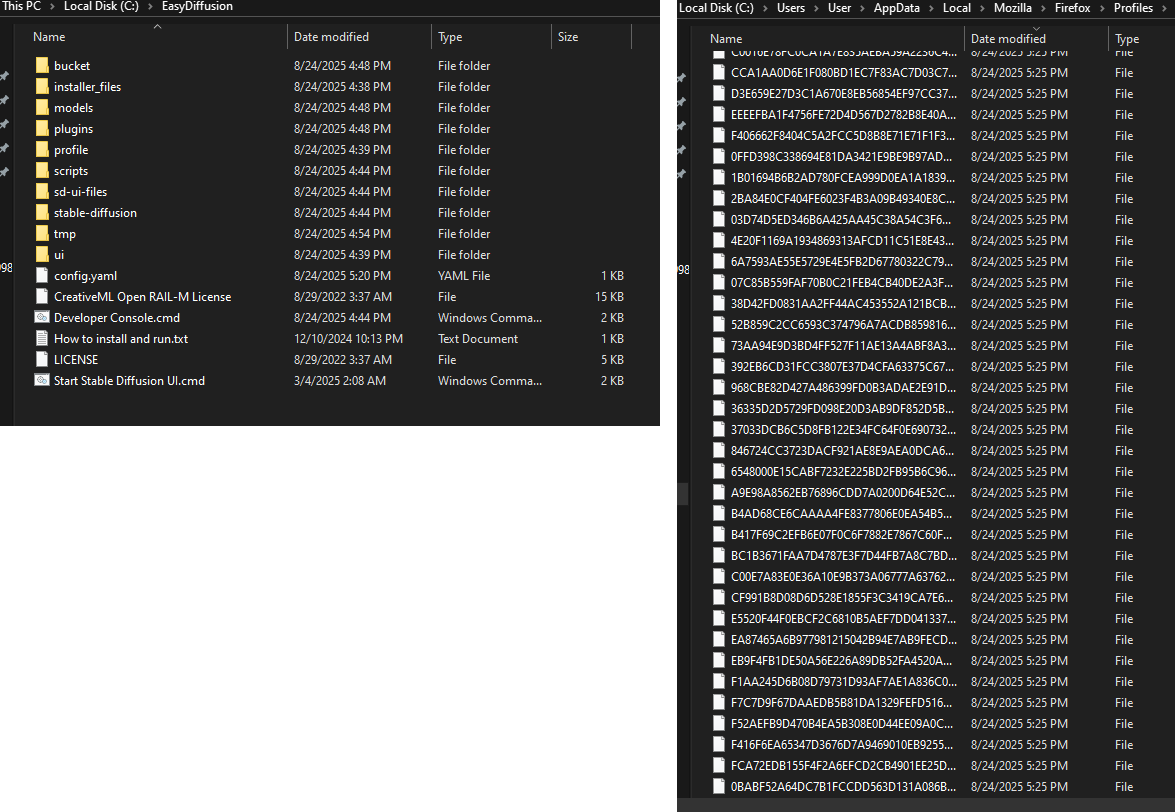Navigate to Profiles in right breadcrumb
The image size is (1175, 812).
click(1133, 7)
